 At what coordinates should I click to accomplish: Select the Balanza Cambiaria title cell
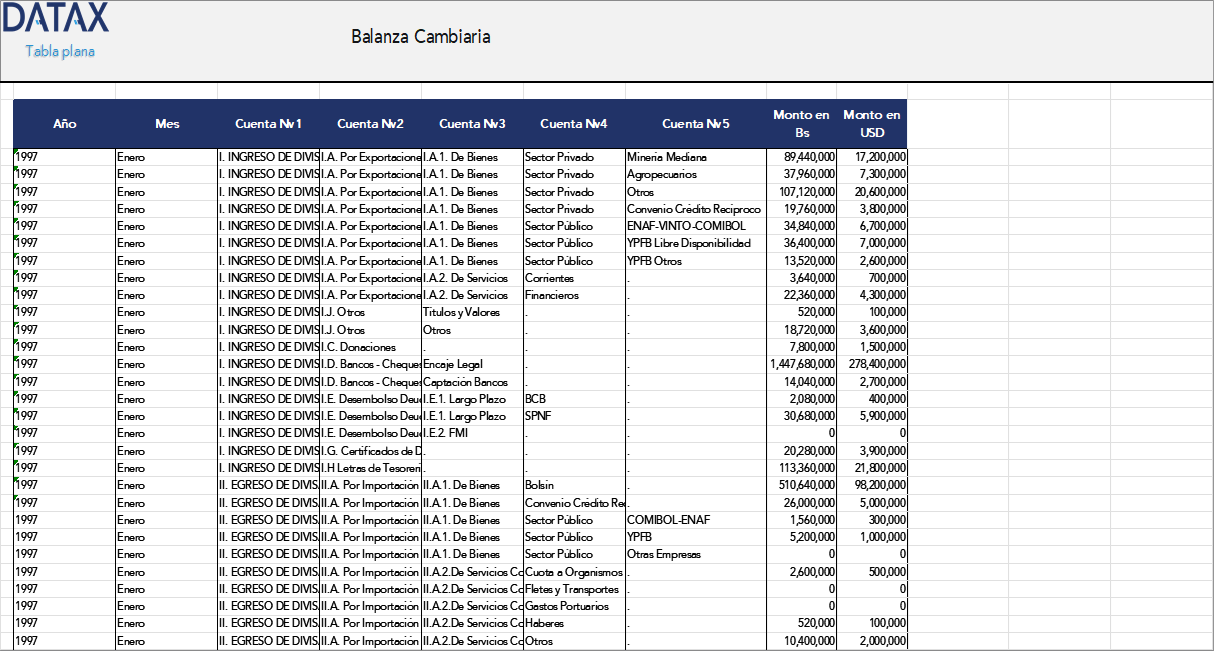[x=420, y=37]
